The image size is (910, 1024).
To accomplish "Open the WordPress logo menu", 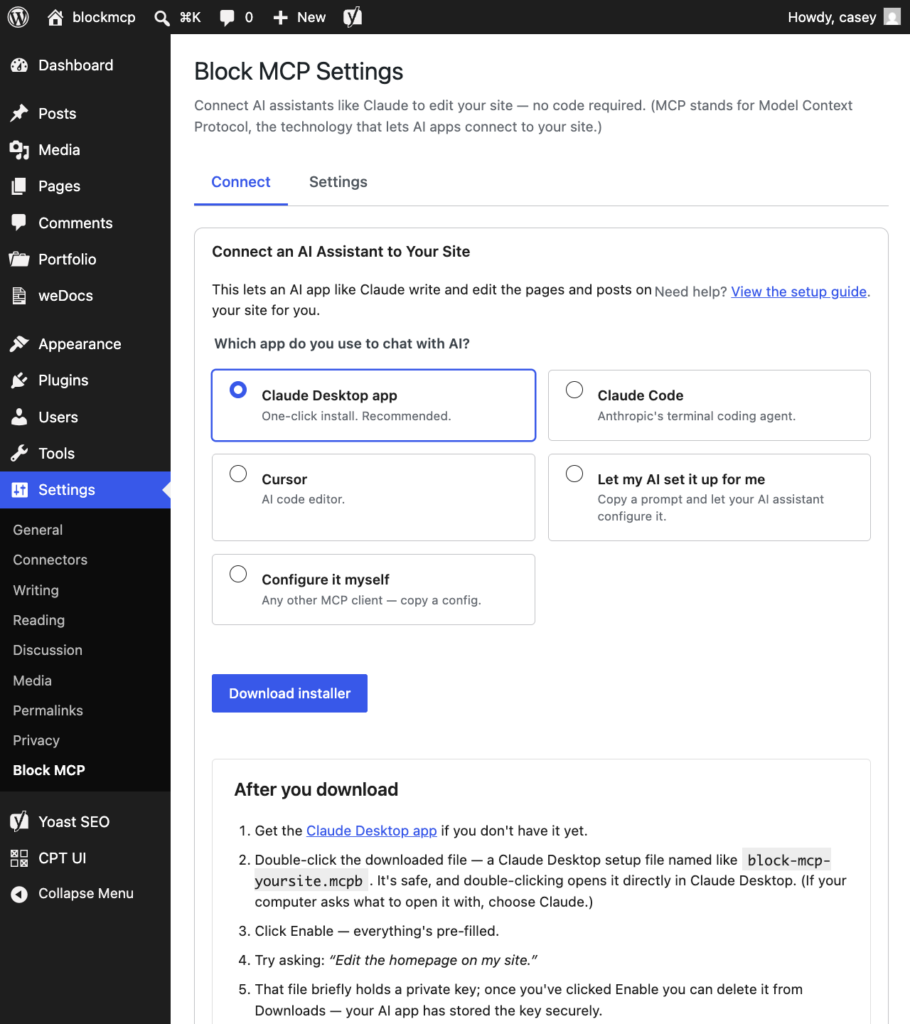I will click(x=18, y=17).
